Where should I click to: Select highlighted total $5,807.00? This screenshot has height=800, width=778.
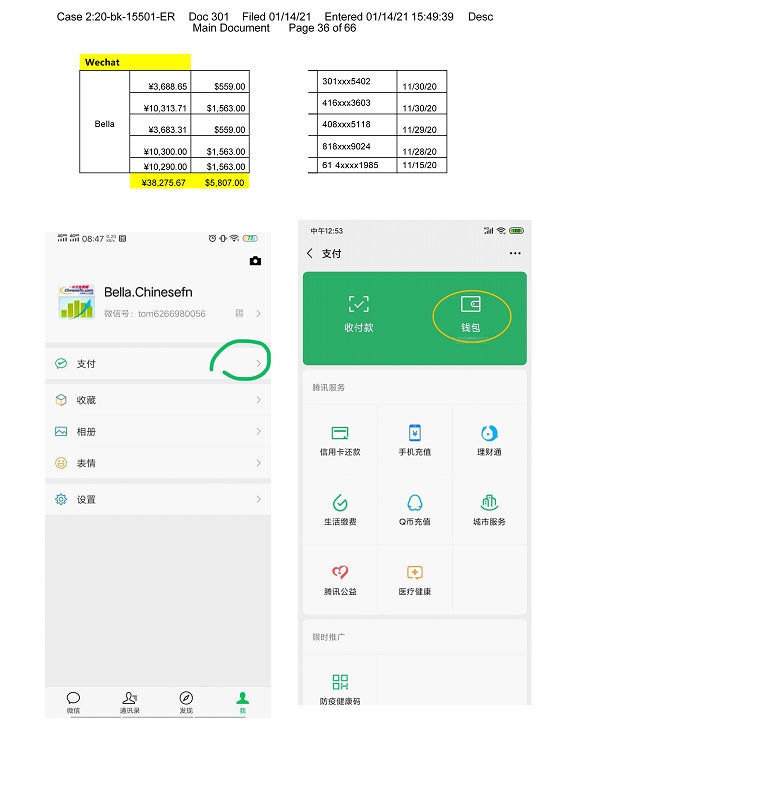(x=224, y=182)
